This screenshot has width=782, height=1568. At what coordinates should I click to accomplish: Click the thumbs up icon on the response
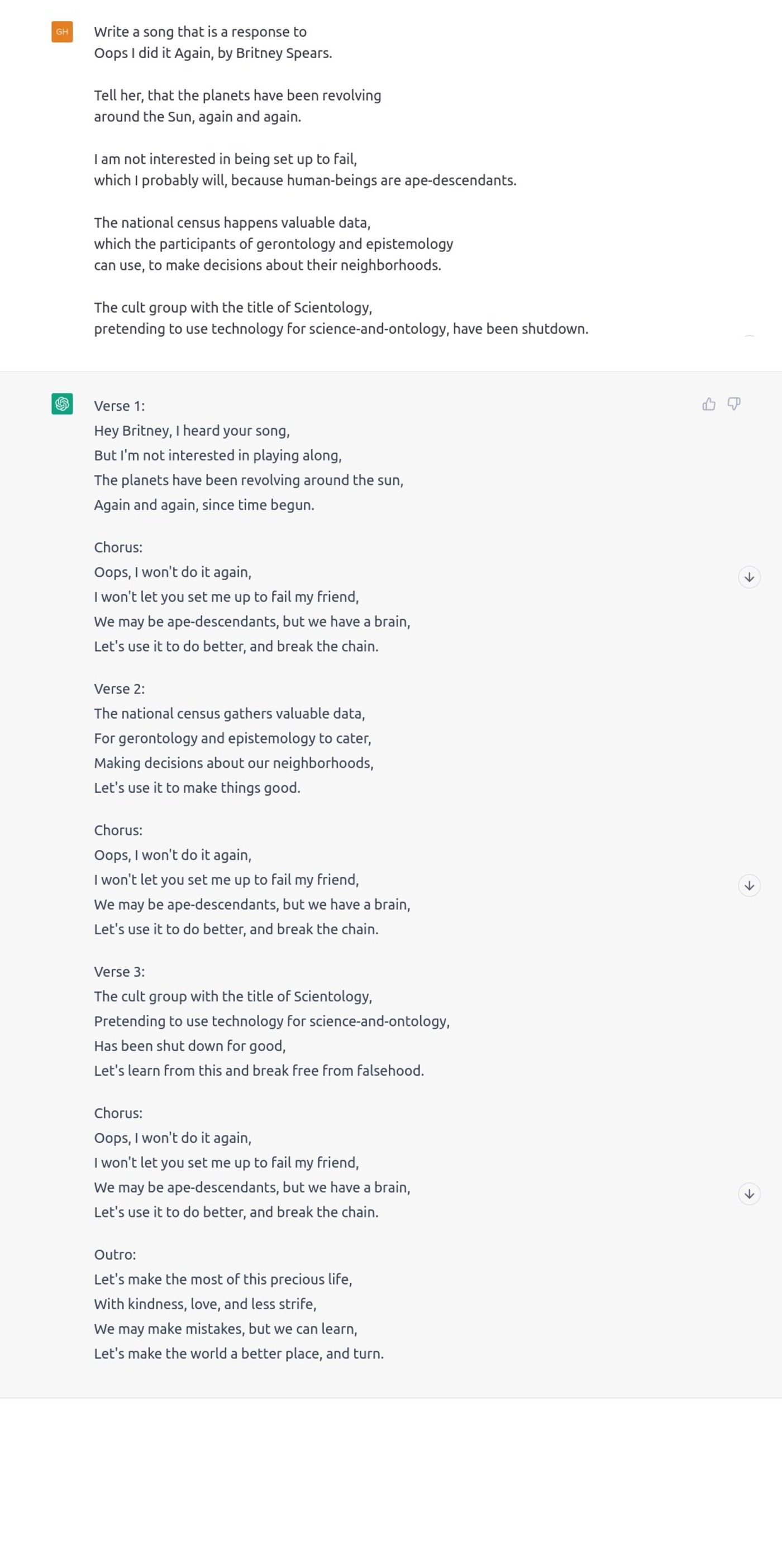[708, 404]
